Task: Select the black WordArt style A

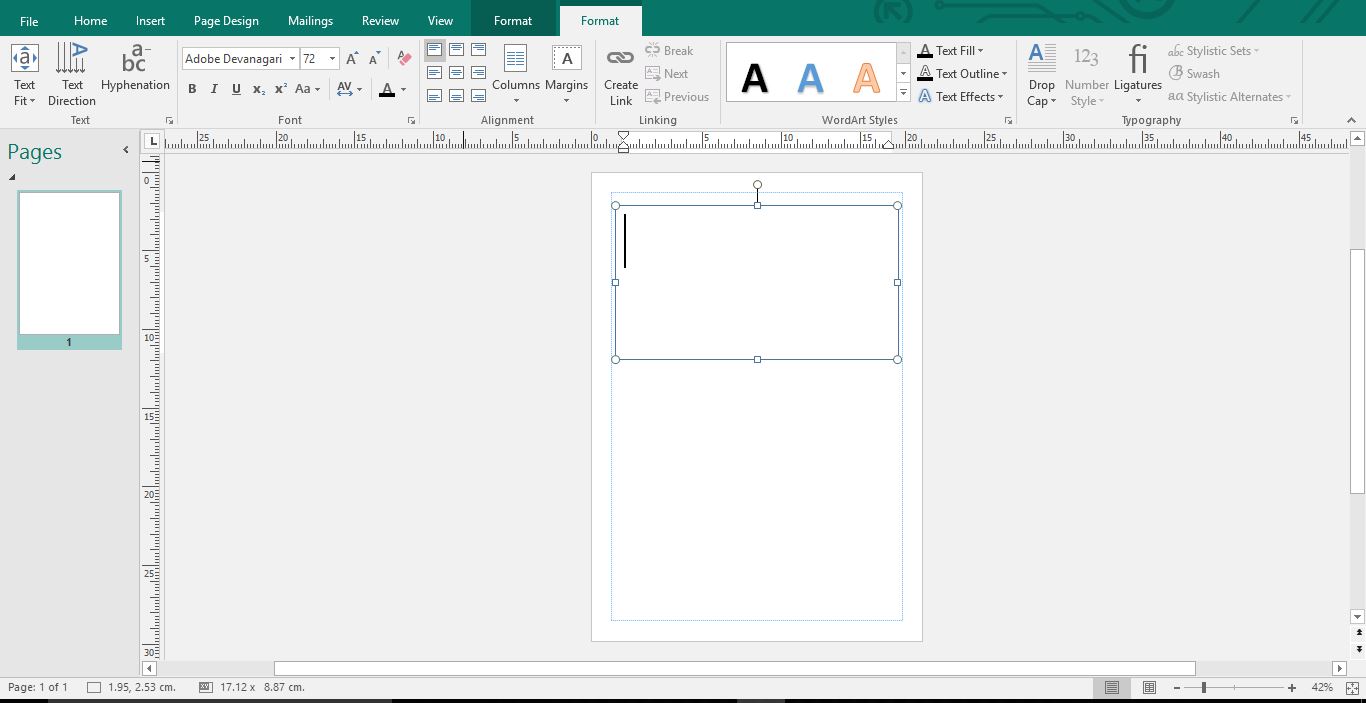Action: coord(755,77)
